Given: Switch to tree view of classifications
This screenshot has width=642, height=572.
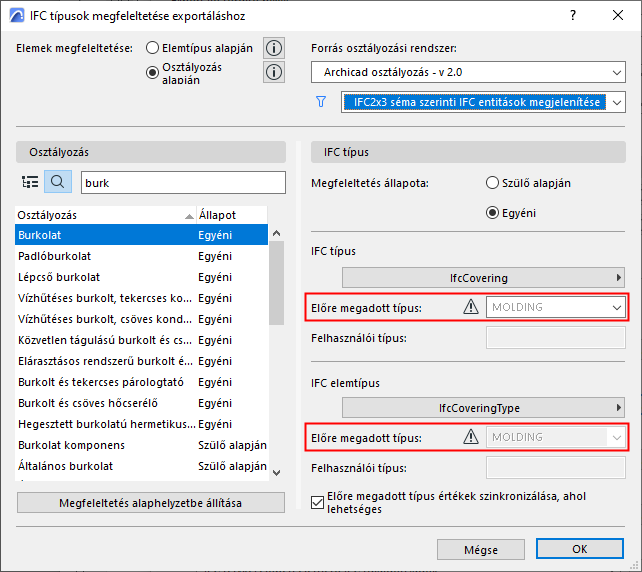Looking at the screenshot, I should tap(30, 182).
